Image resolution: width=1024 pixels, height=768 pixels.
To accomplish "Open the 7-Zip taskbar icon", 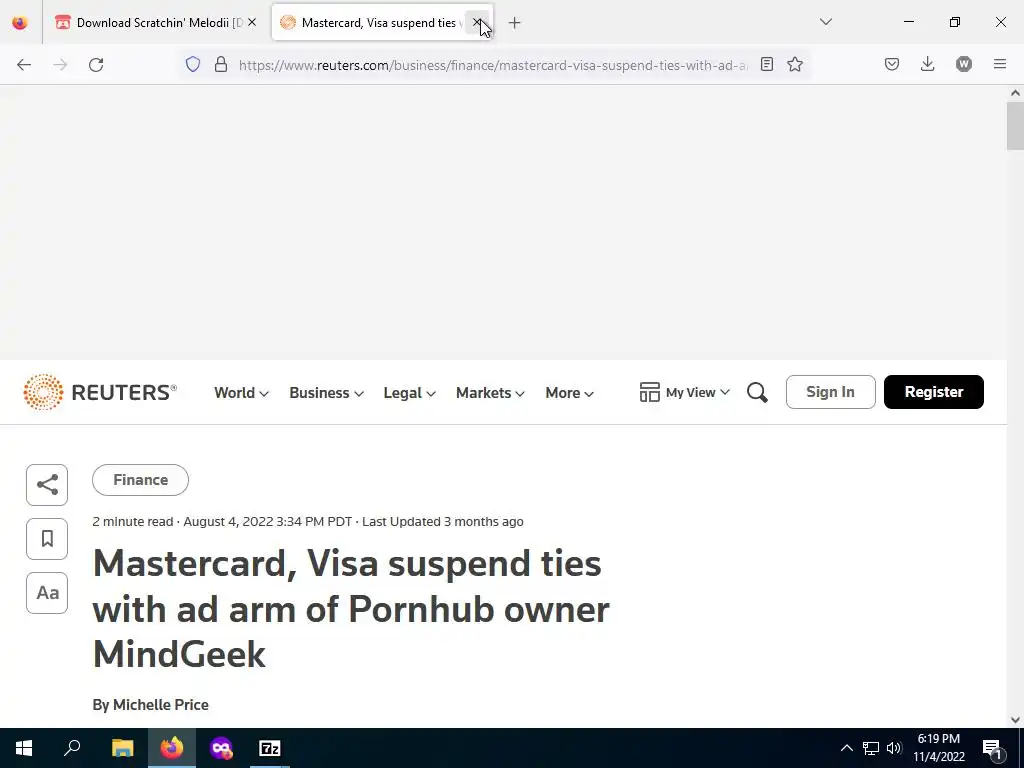I will point(270,748).
